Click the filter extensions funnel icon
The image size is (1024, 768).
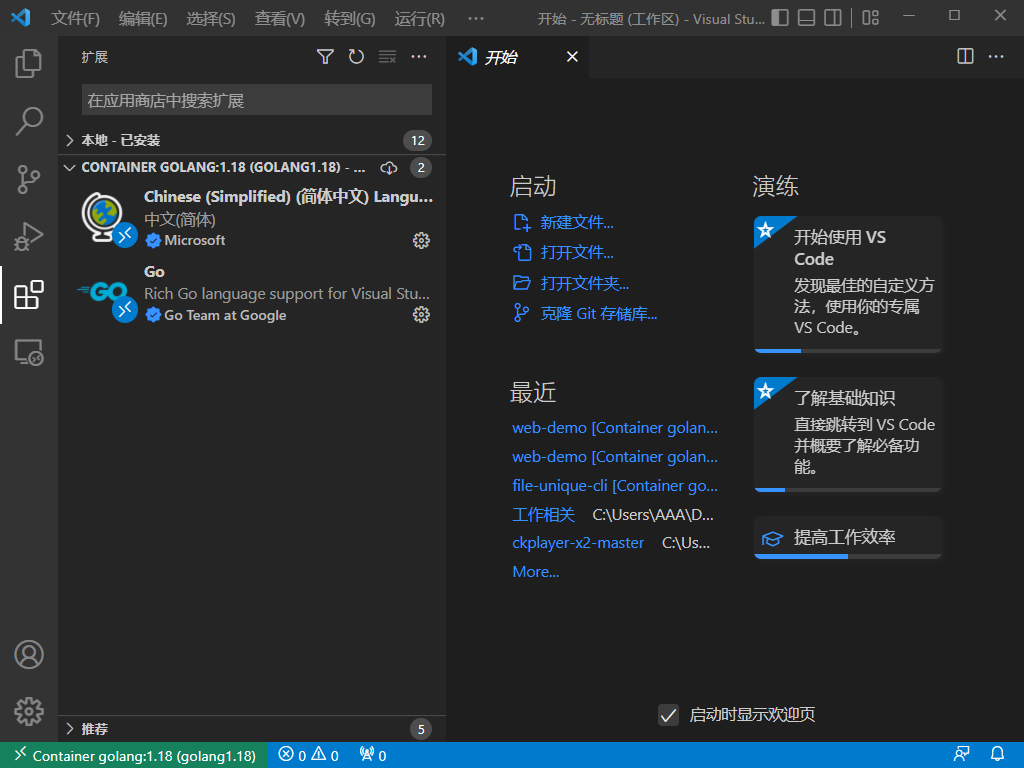click(x=325, y=57)
